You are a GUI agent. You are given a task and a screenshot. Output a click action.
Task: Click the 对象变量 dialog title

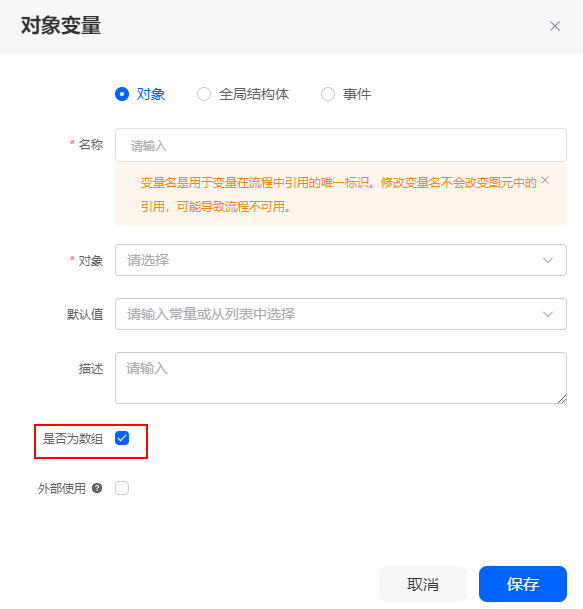(61, 26)
